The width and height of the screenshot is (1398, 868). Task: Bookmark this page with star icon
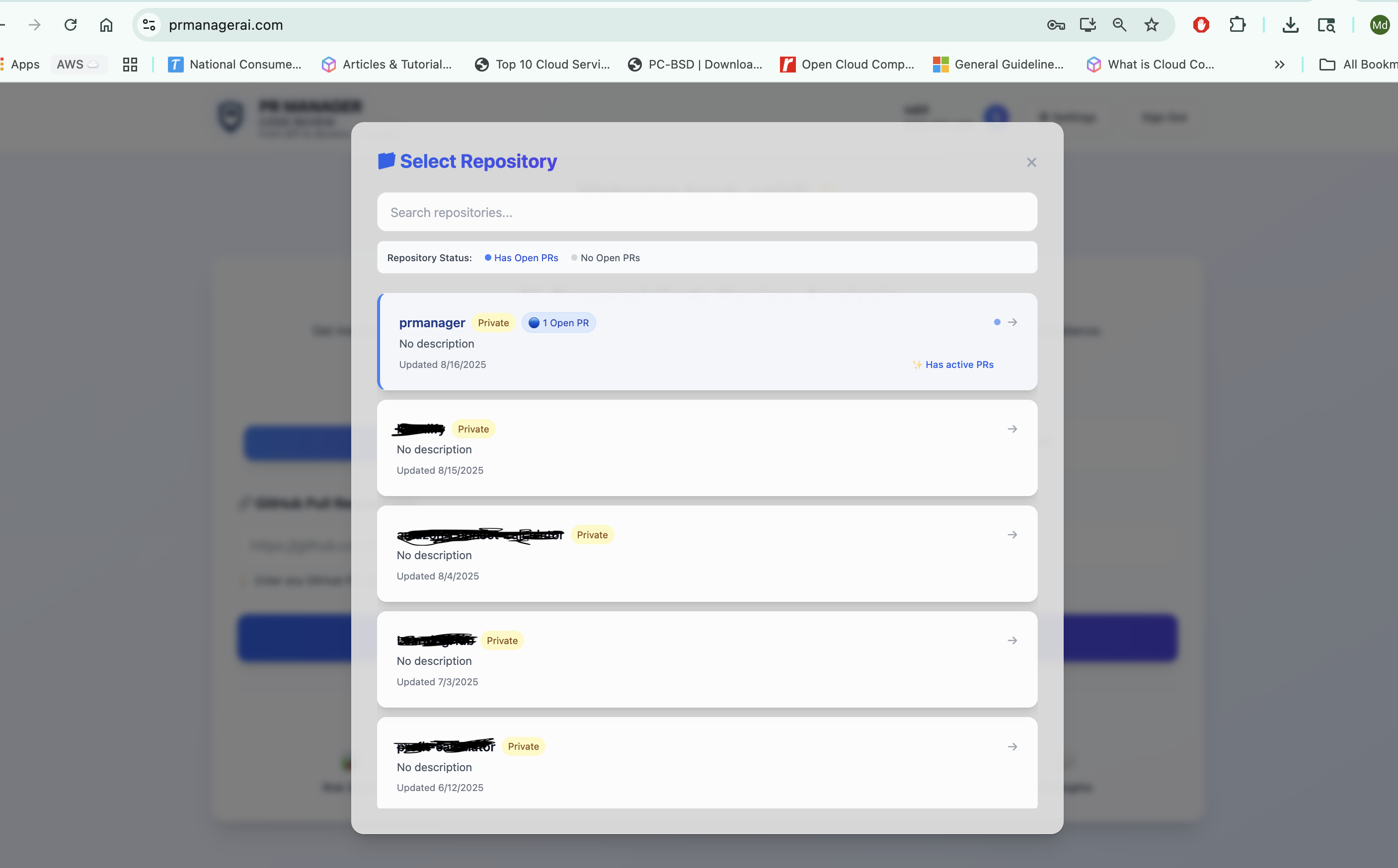(x=1151, y=25)
